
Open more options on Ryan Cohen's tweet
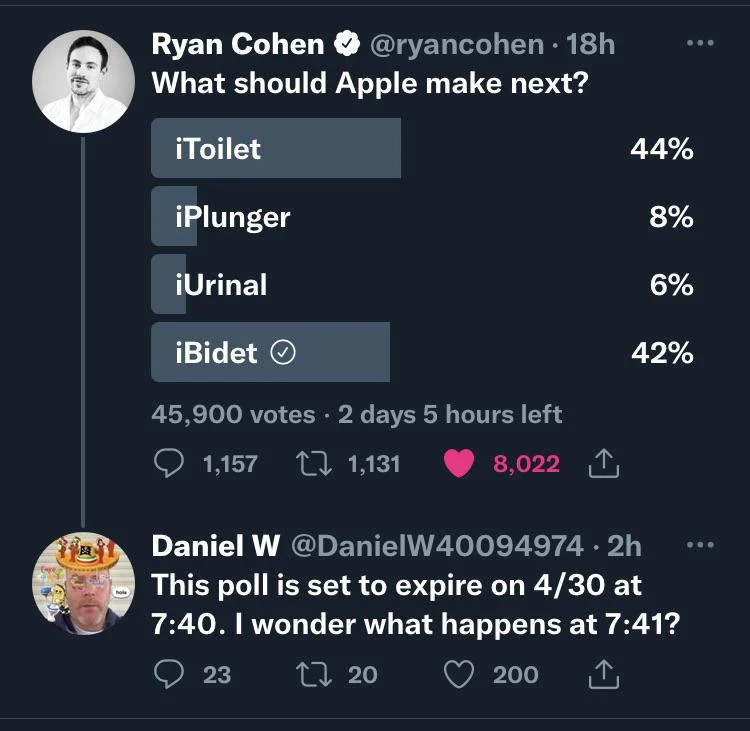(701, 43)
